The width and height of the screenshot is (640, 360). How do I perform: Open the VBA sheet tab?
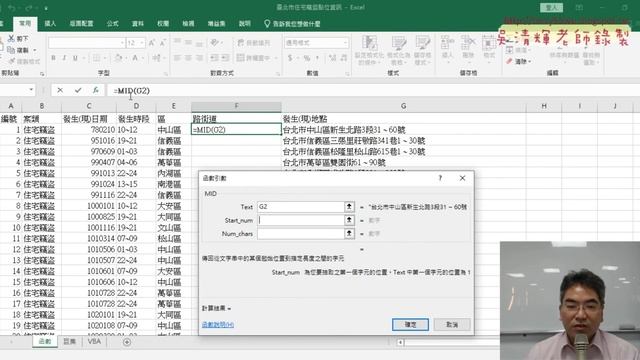pyautogui.click(x=94, y=342)
